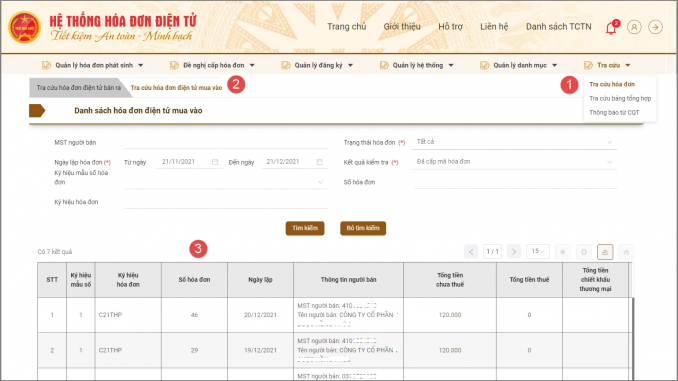The height and width of the screenshot is (381, 678).
Task: Click invoice number 46 cell
Action: pos(194,315)
